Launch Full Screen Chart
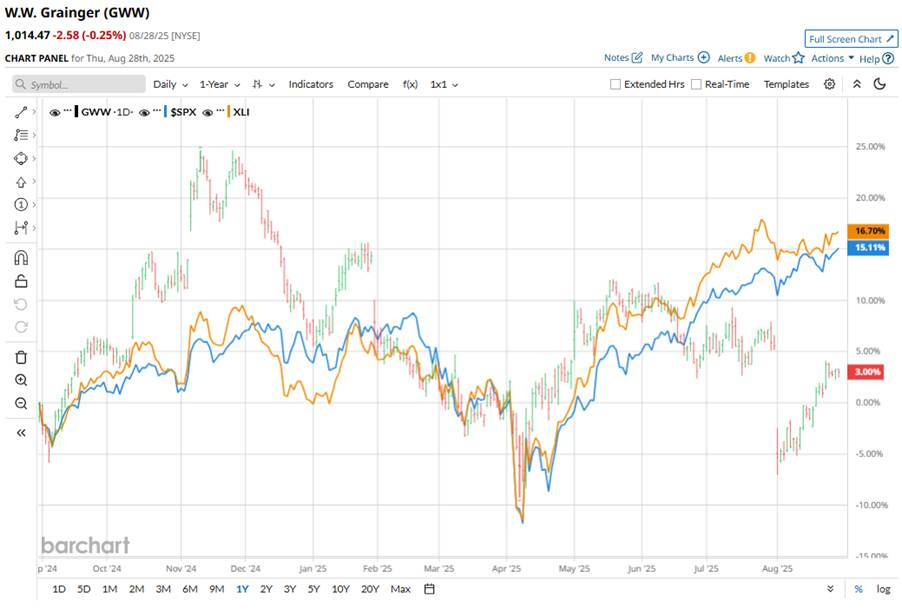The width and height of the screenshot is (902, 609). [x=851, y=39]
